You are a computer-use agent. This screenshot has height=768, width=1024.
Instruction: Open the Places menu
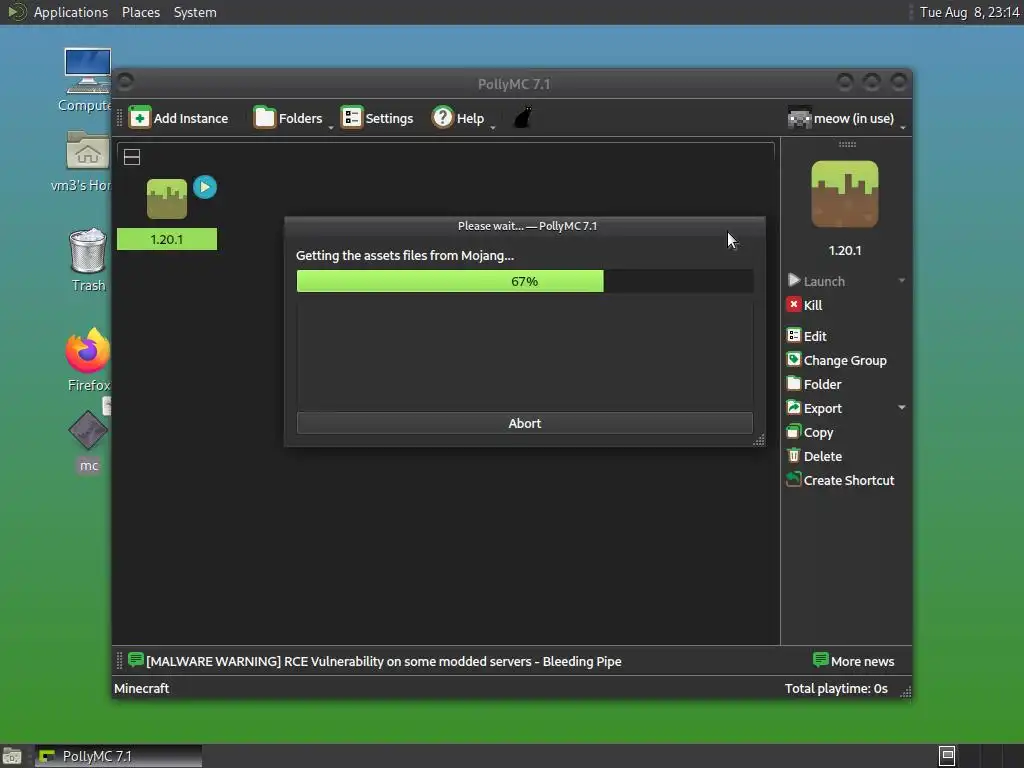click(x=141, y=12)
